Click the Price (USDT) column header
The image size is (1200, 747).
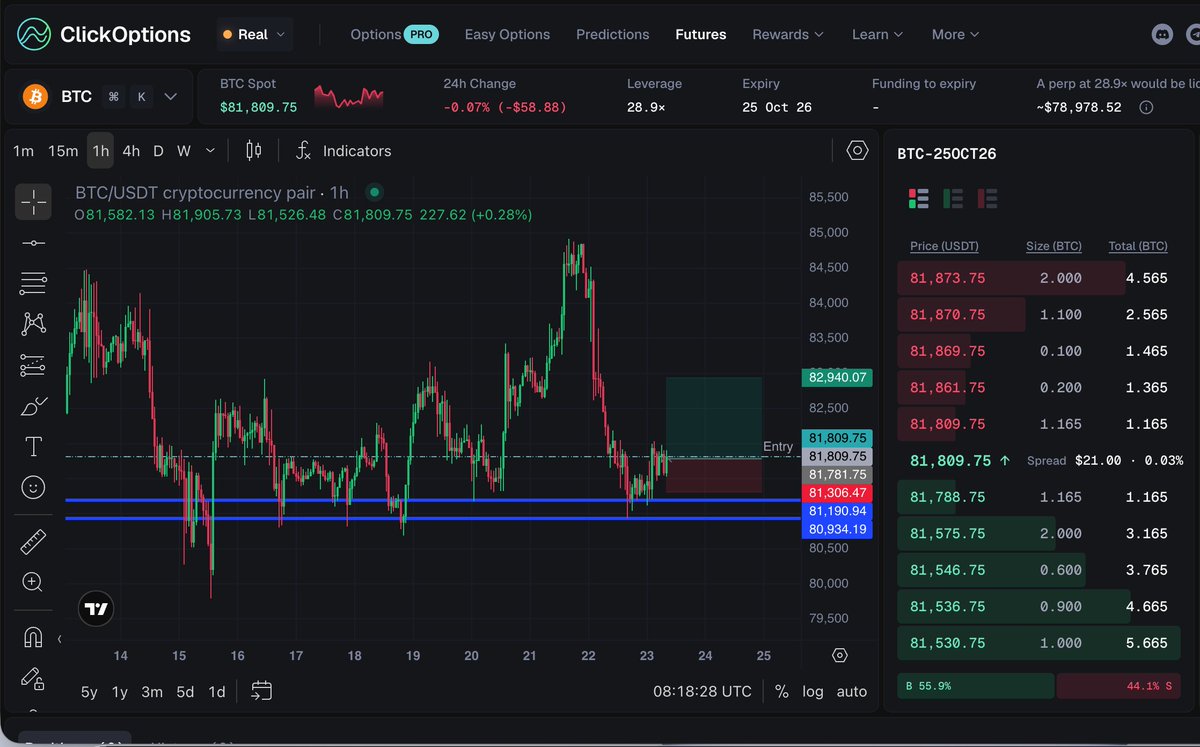944,246
